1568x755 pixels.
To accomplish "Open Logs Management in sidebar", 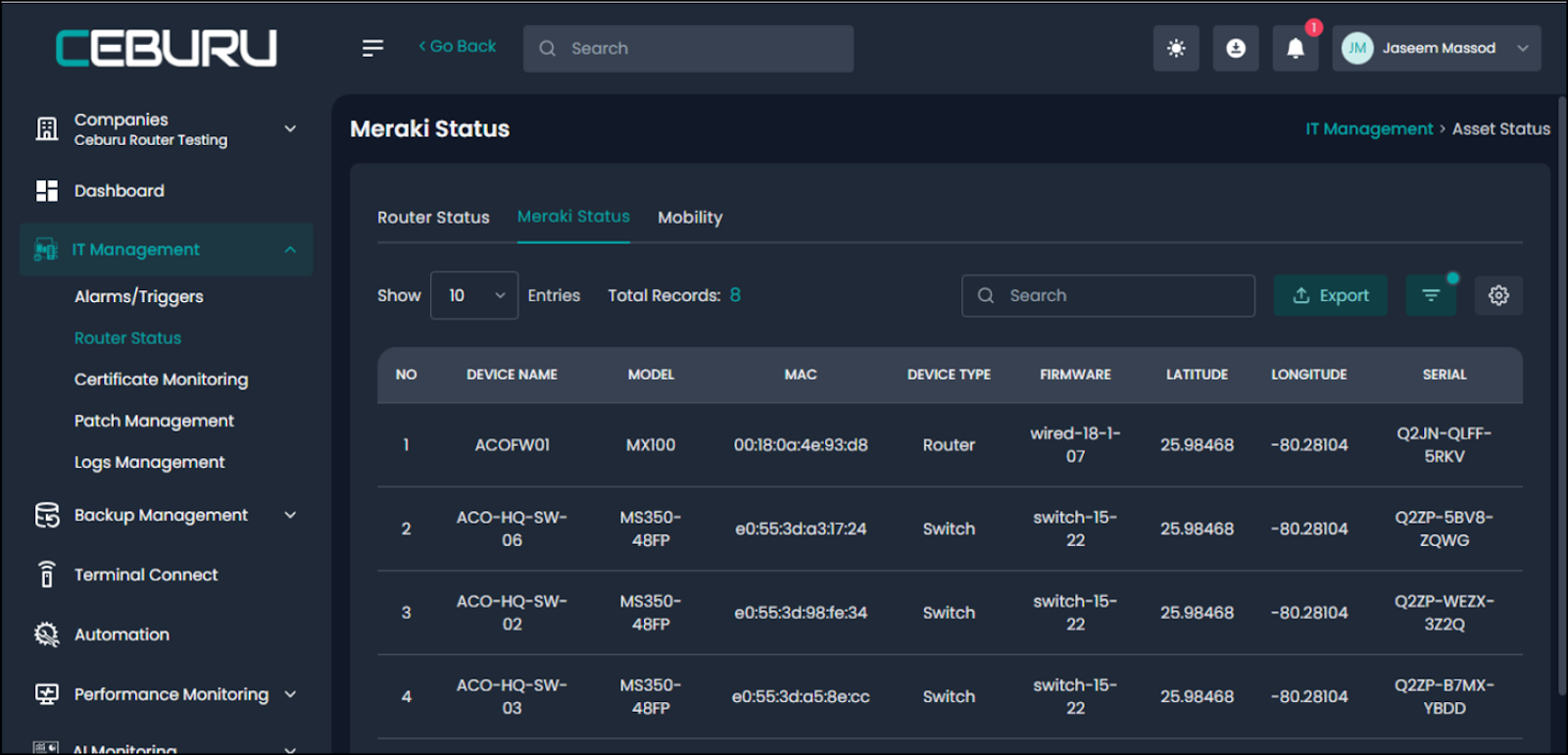I will click(150, 462).
